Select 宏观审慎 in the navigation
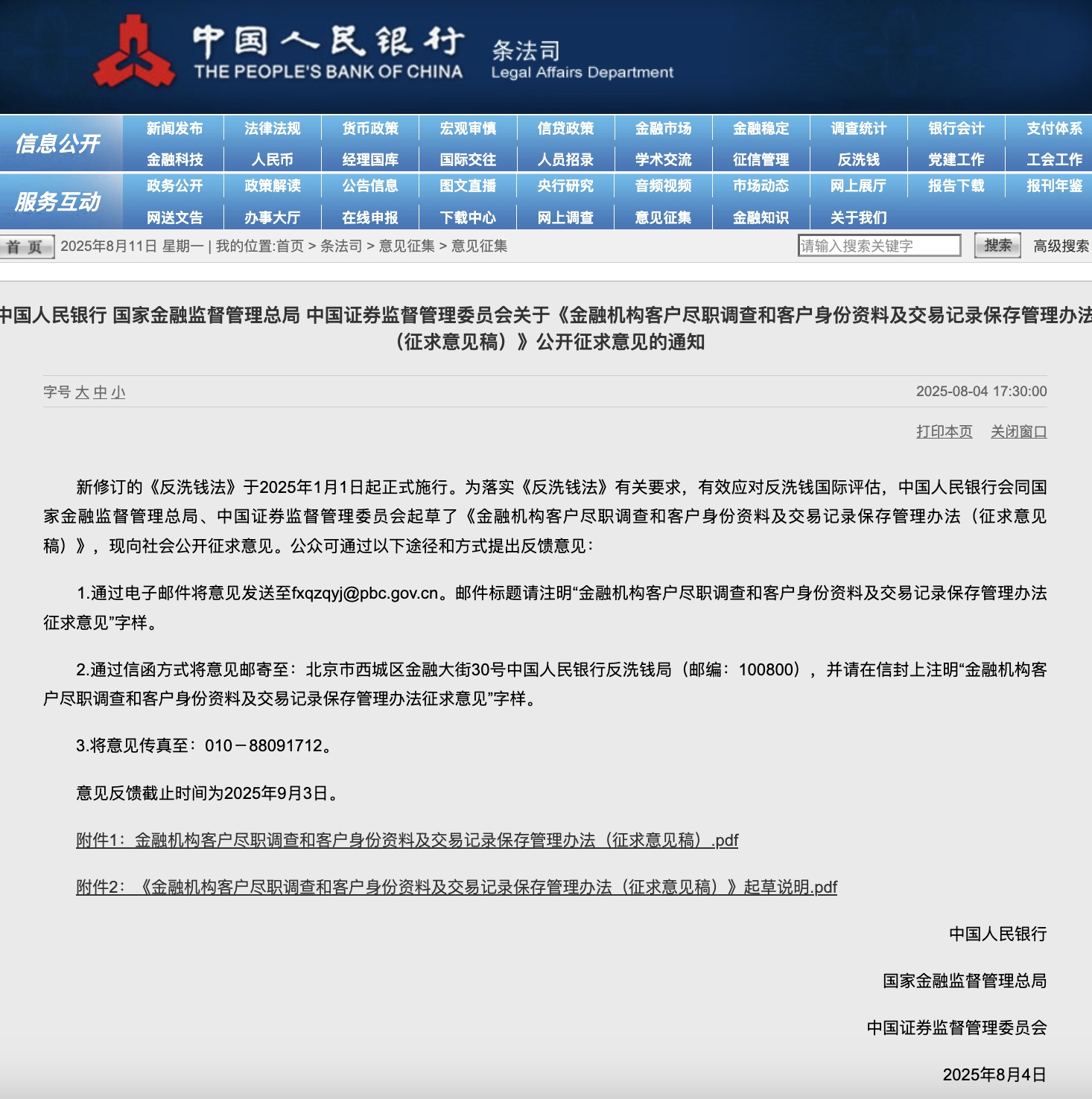The height and width of the screenshot is (1099, 1092). coord(468,128)
